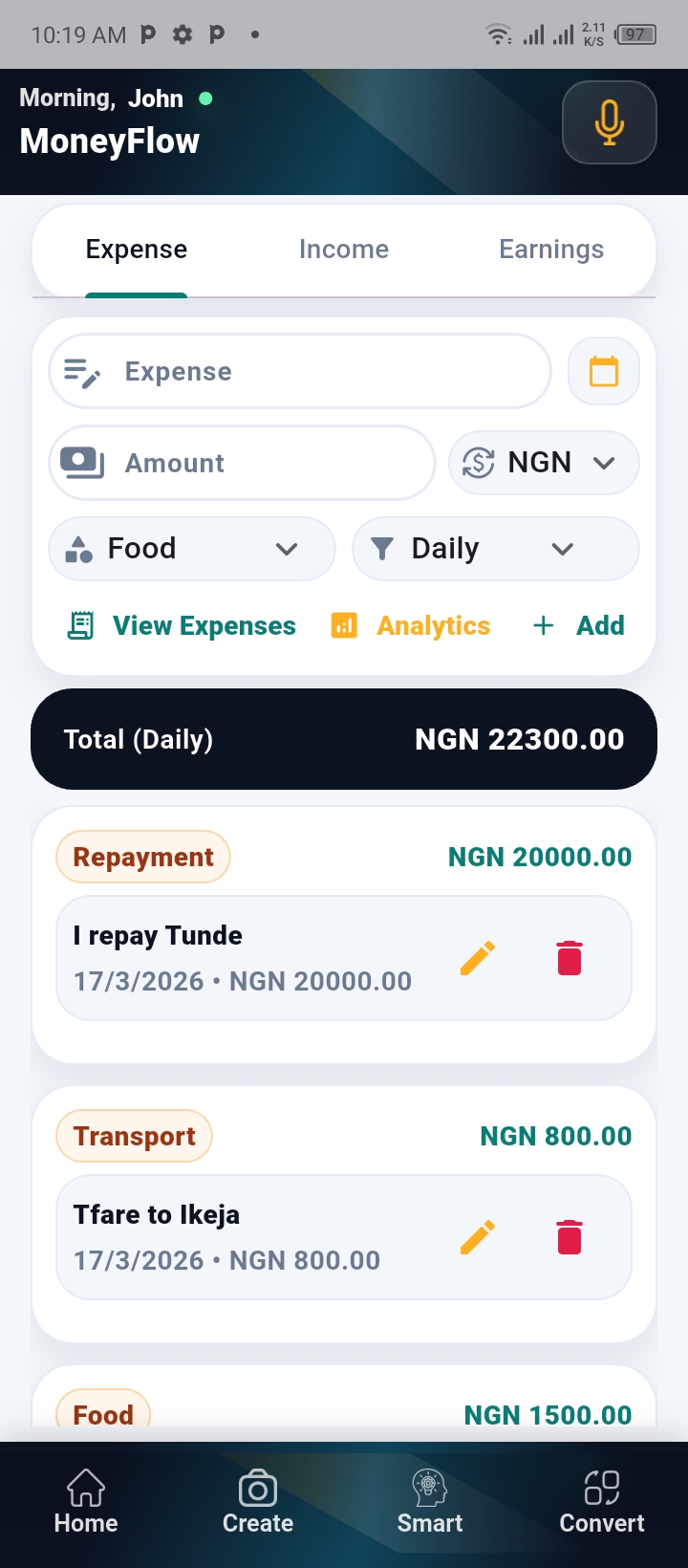688x1568 pixels.
Task: Edit the "Tfare to Ikeja" expense
Action: click(478, 1236)
